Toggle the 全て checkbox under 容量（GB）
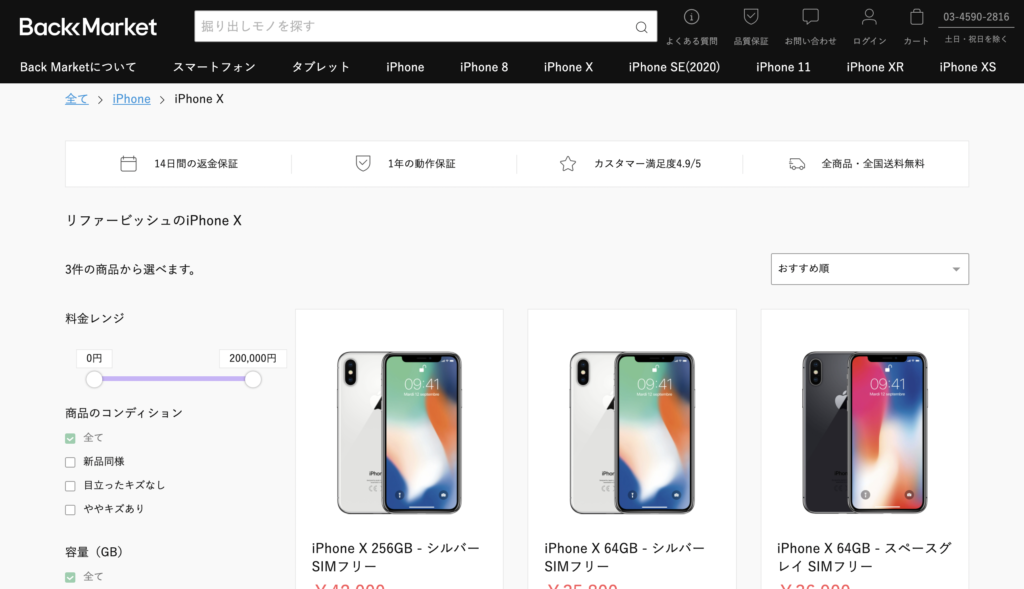Screen dimensions: 1024x589 [71, 577]
